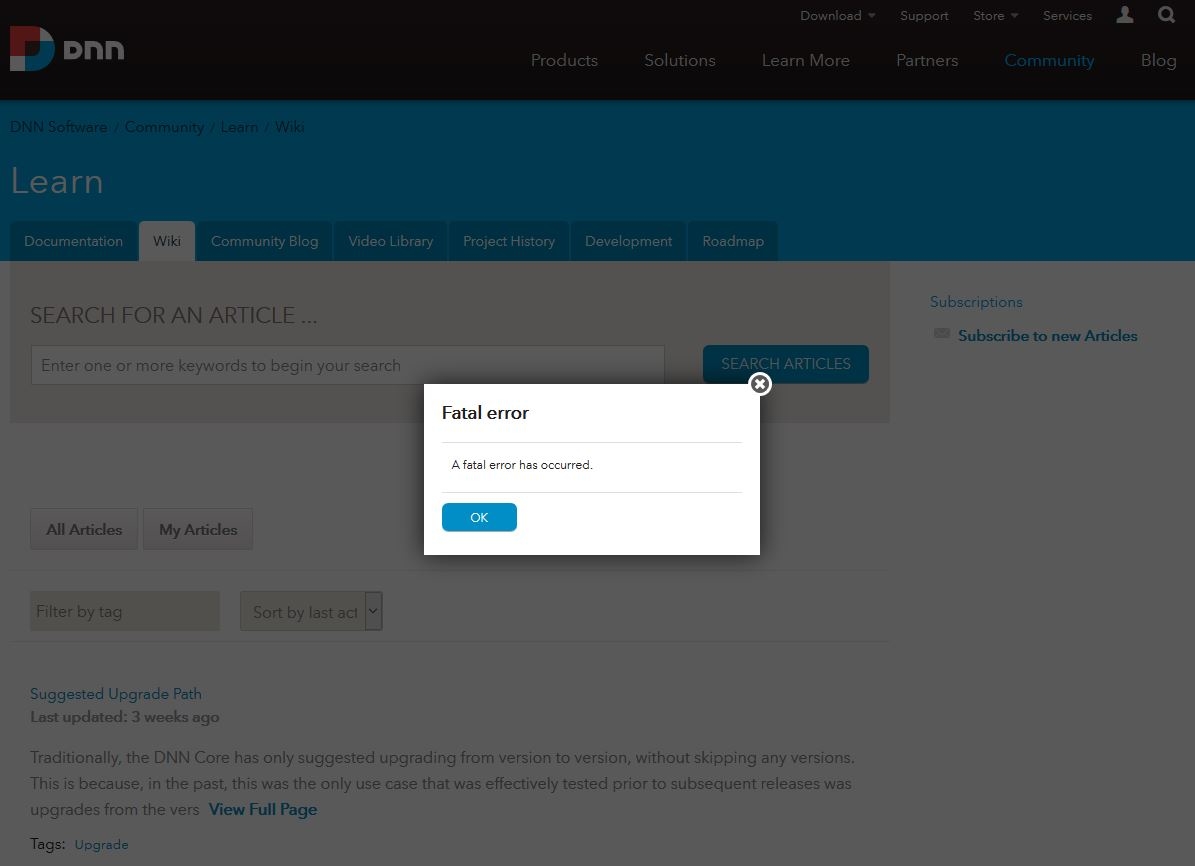Switch to the Development tab
The width and height of the screenshot is (1195, 866).
coord(629,241)
